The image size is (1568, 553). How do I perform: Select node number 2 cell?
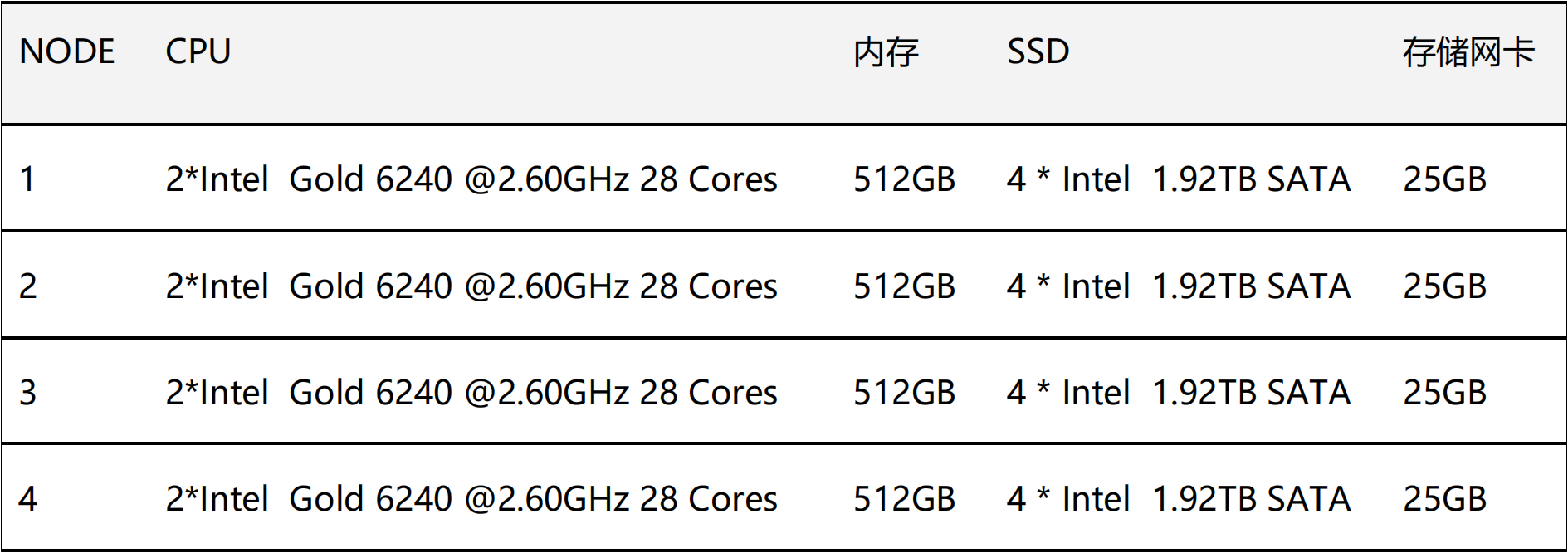[28, 286]
